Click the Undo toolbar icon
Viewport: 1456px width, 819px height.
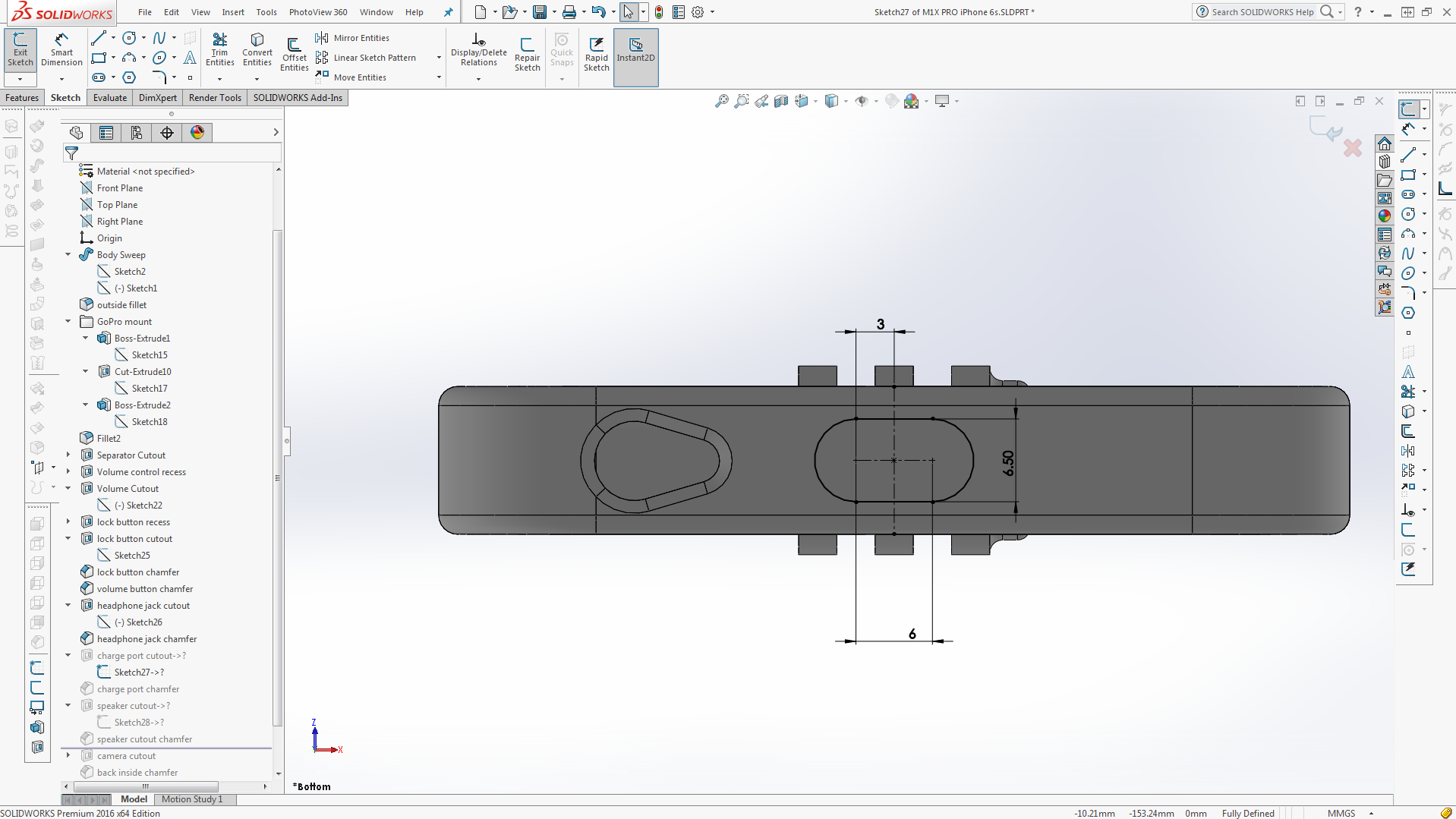tap(599, 12)
